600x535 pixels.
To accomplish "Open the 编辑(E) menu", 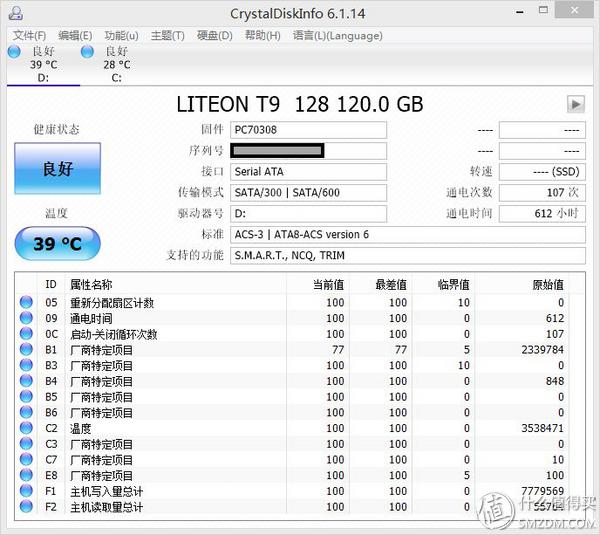I will (75, 35).
